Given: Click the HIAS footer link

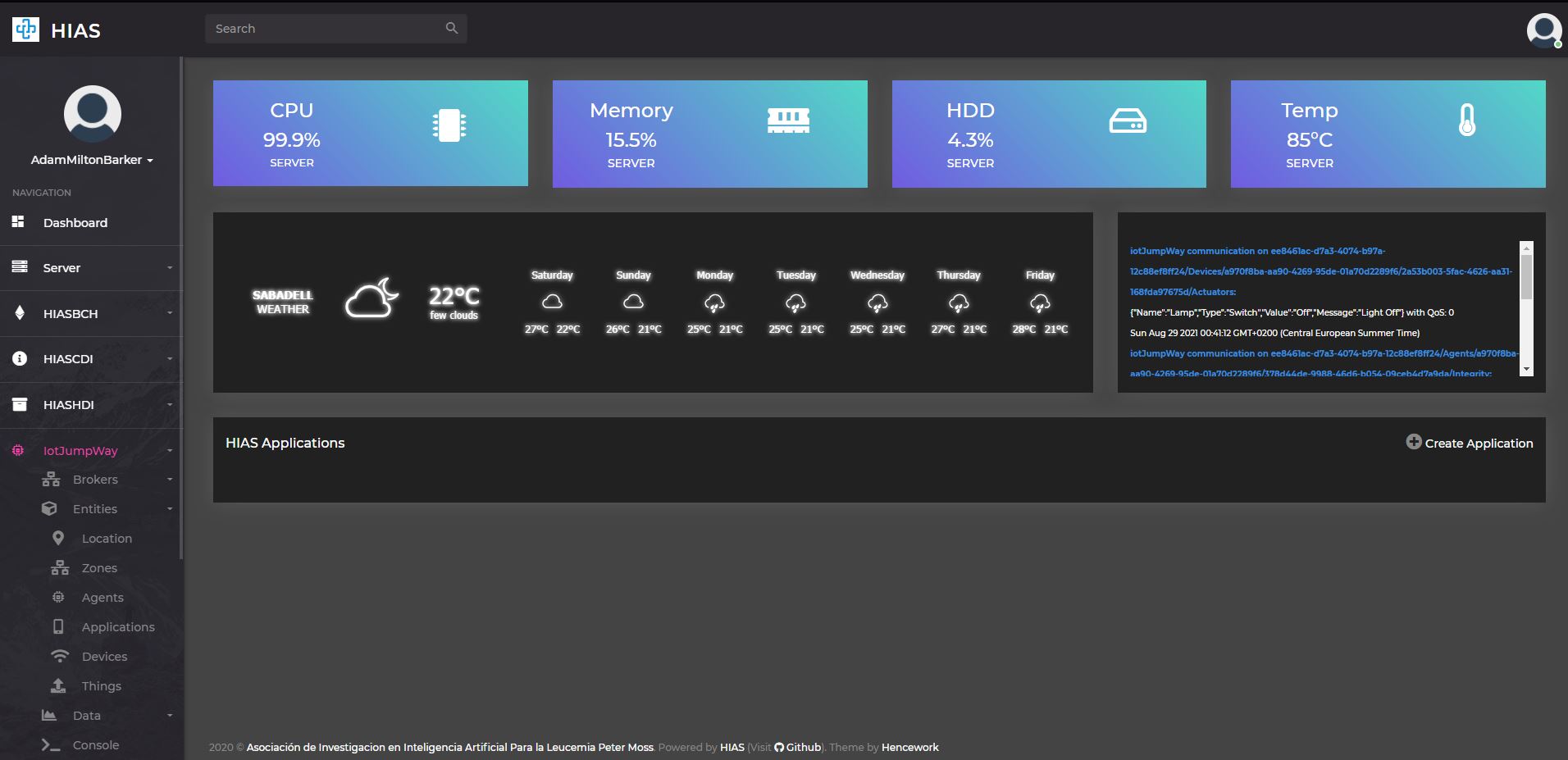Looking at the screenshot, I should 732,747.
